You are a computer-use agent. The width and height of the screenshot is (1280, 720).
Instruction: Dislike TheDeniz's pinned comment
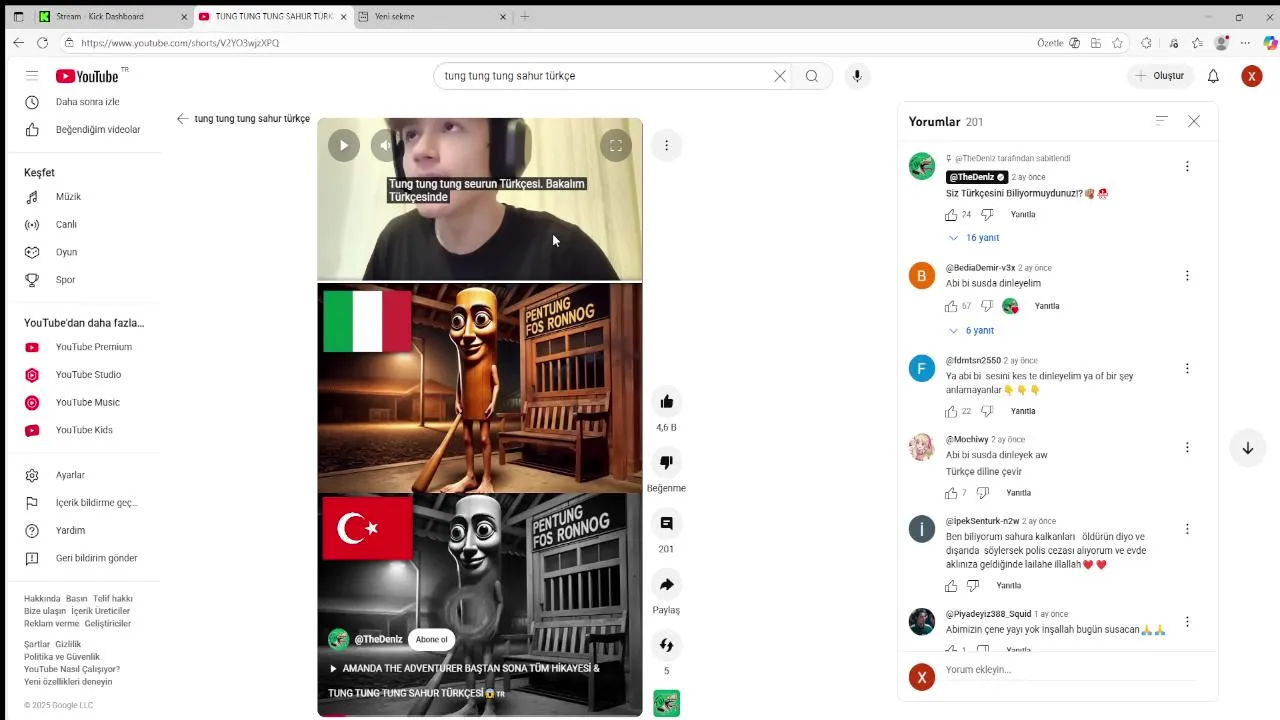987,215
